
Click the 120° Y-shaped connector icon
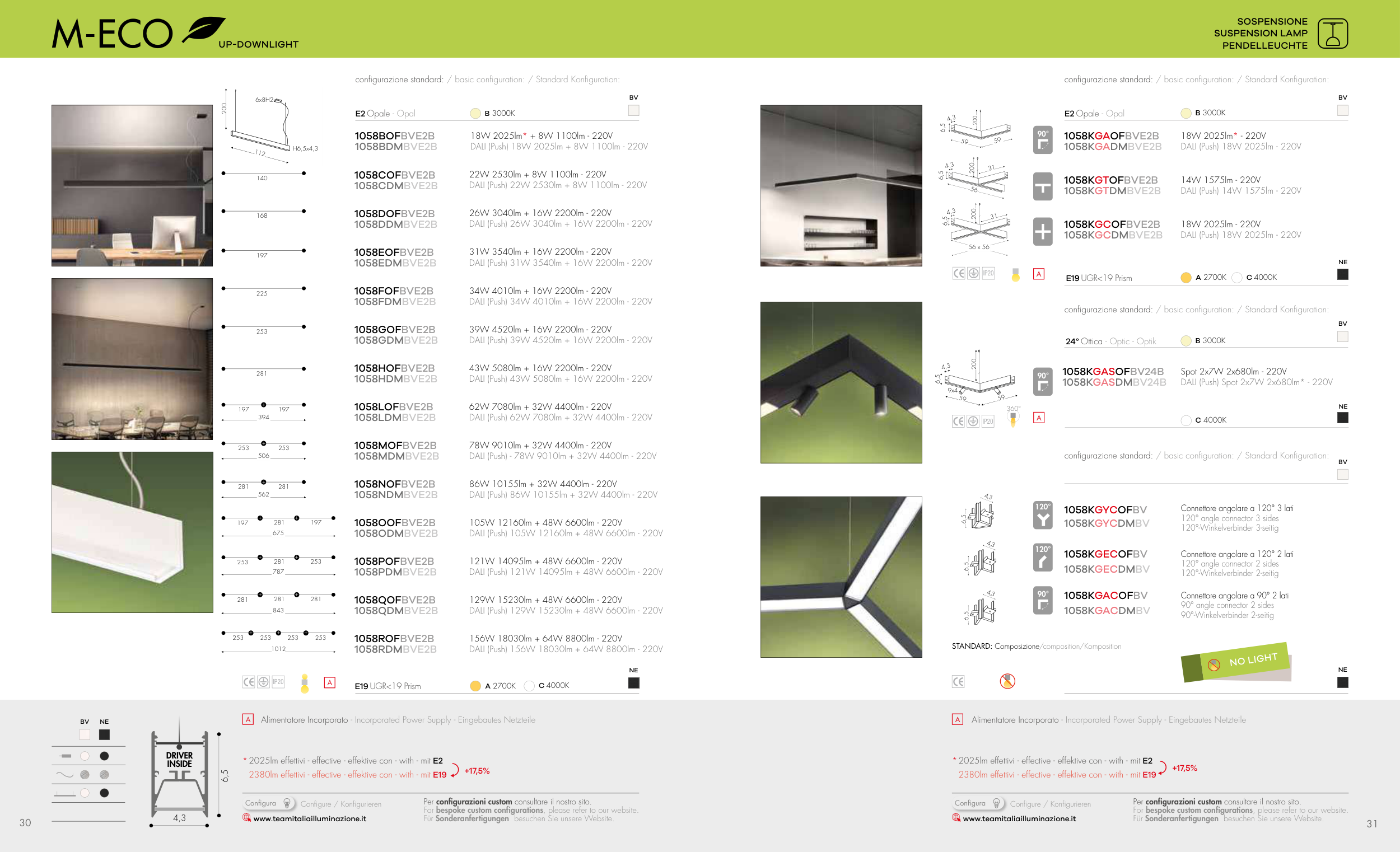pos(1042,515)
